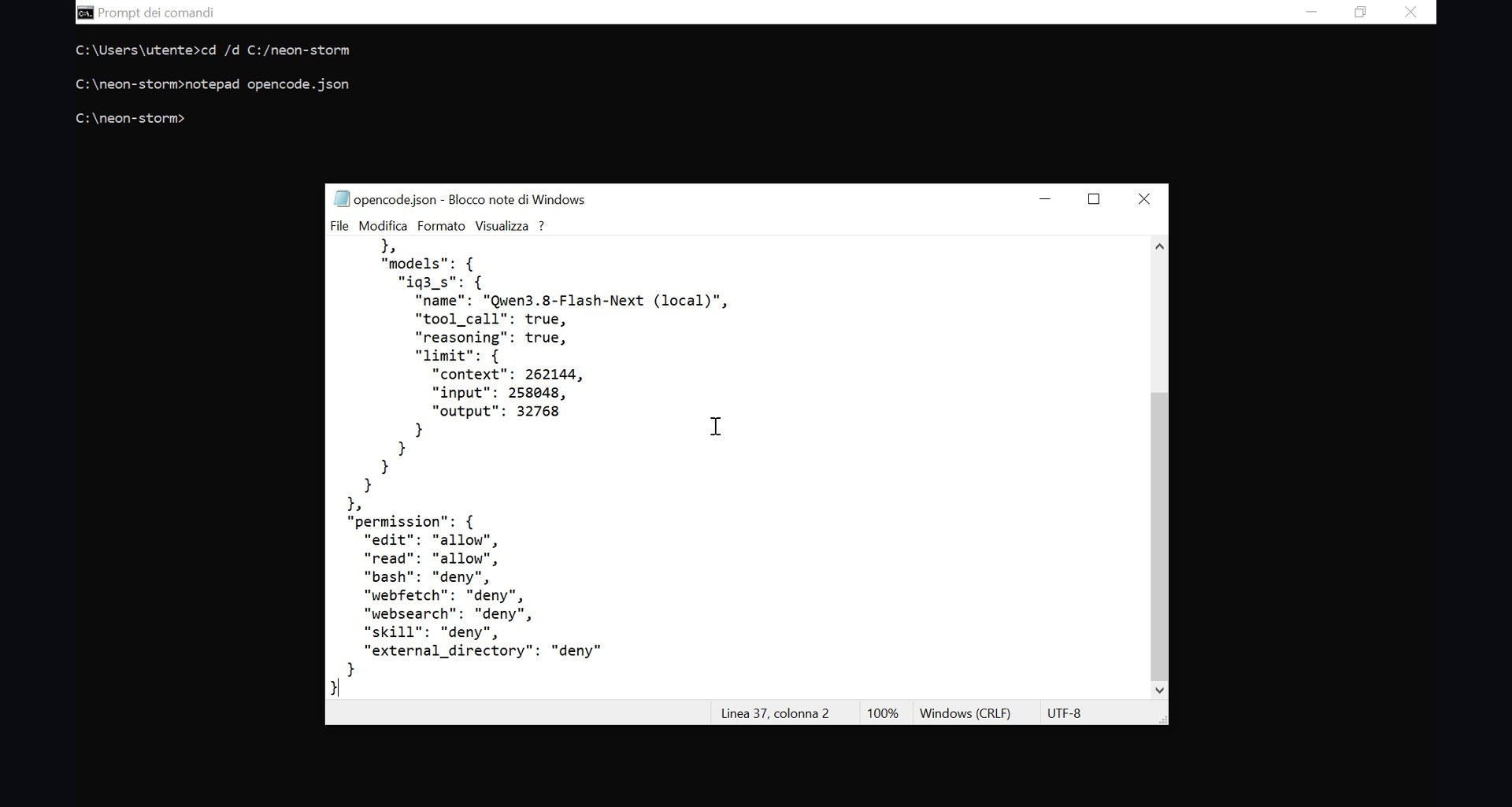Click the "reasoning": true line
This screenshot has height=807, width=1512.
(491, 338)
